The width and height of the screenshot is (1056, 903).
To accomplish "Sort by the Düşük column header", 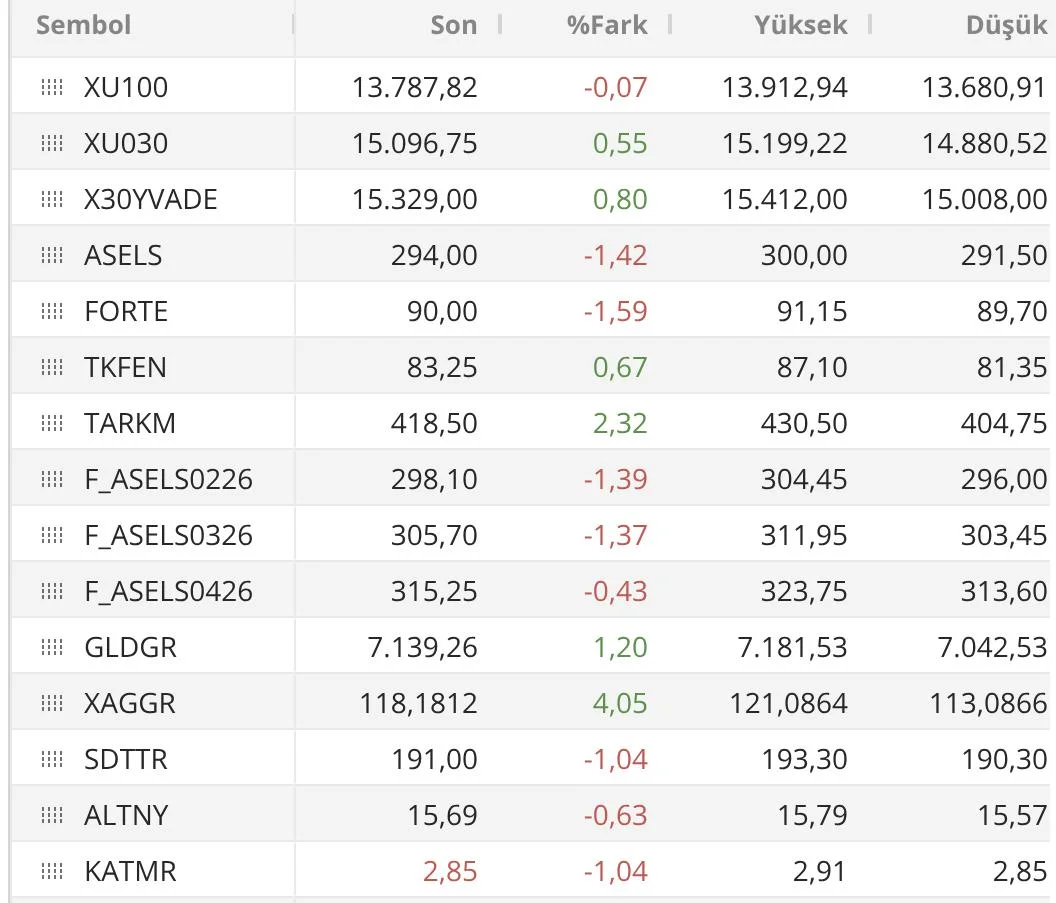I will [x=1005, y=26].
